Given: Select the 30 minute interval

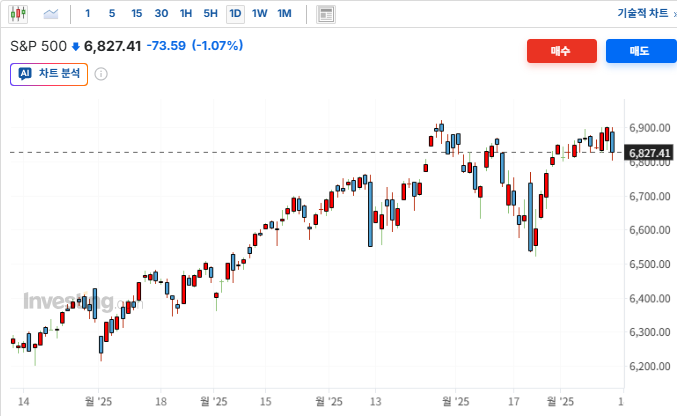Looking at the screenshot, I should click(x=161, y=14).
